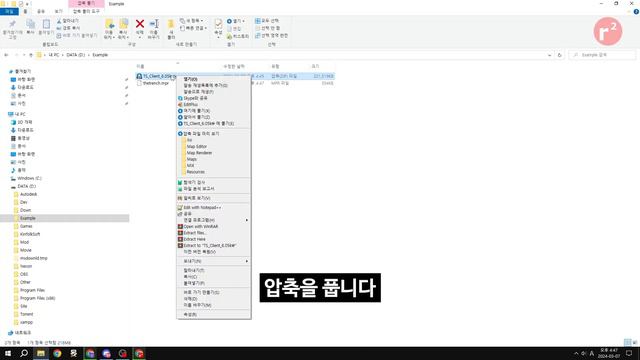The height and width of the screenshot is (360, 640).
Task: Open the Autodesk folder in tree
Action: tap(29, 194)
